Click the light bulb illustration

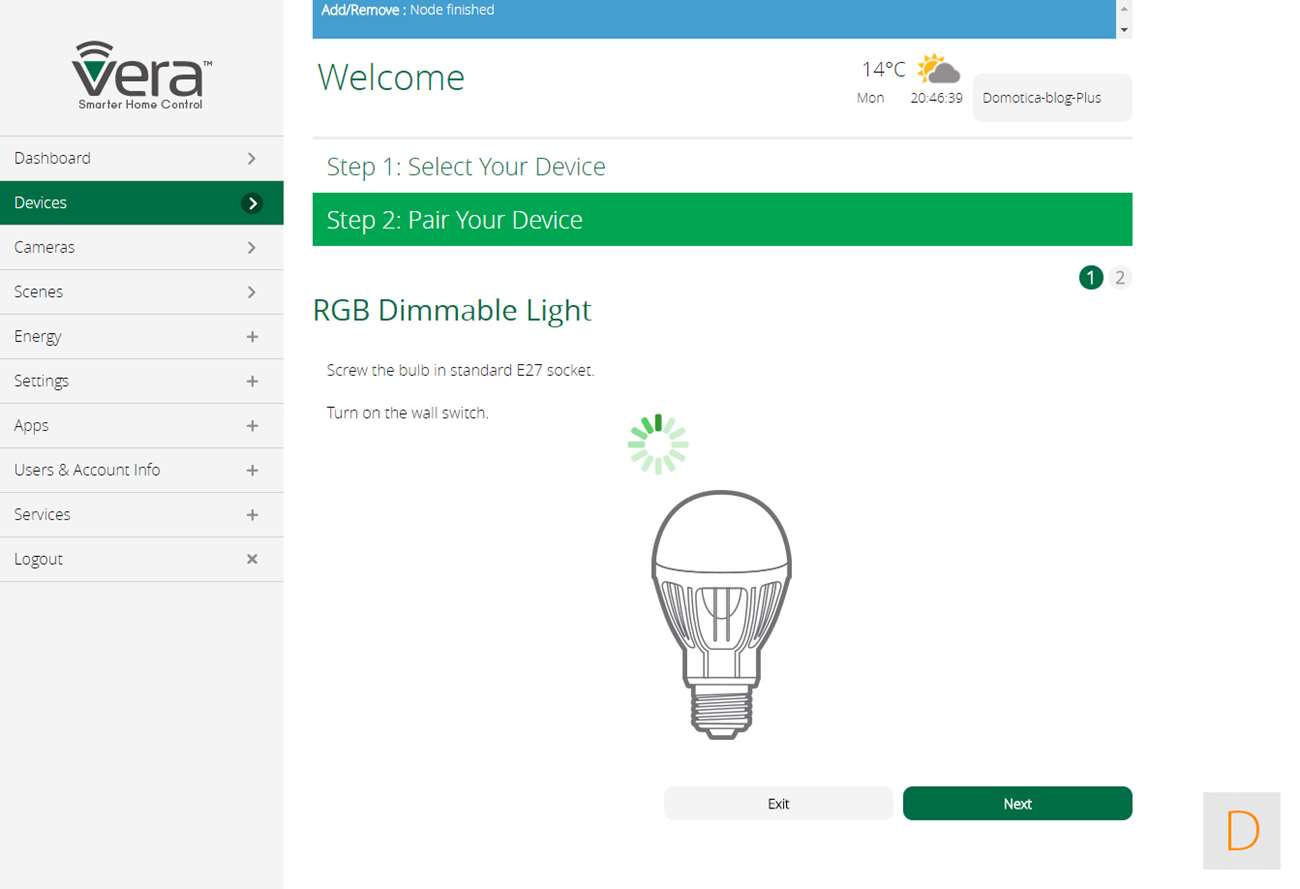pos(721,614)
